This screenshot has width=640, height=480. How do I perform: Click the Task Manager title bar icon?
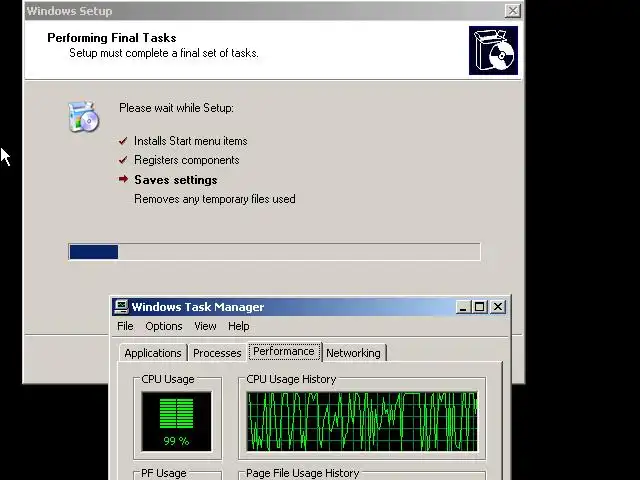tap(121, 307)
